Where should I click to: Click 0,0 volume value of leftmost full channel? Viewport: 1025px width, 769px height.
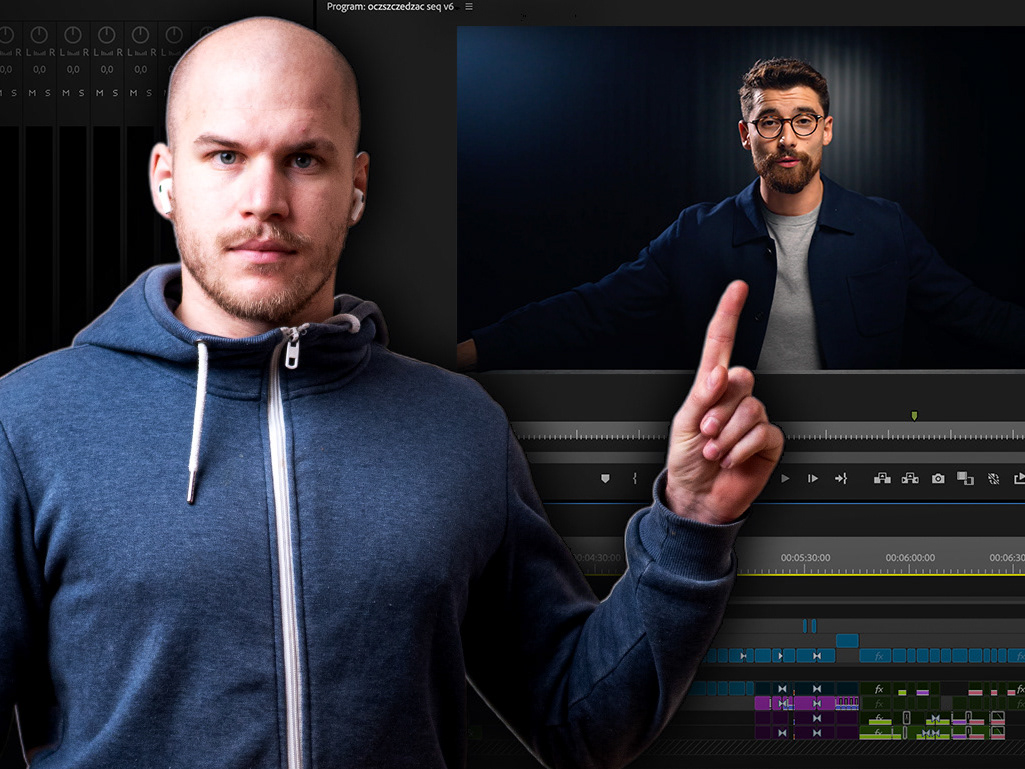point(39,69)
